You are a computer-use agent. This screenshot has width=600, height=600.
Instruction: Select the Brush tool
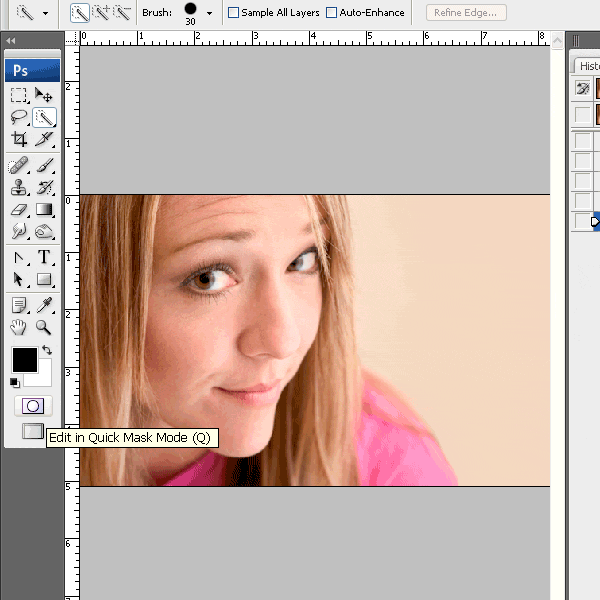[44, 165]
